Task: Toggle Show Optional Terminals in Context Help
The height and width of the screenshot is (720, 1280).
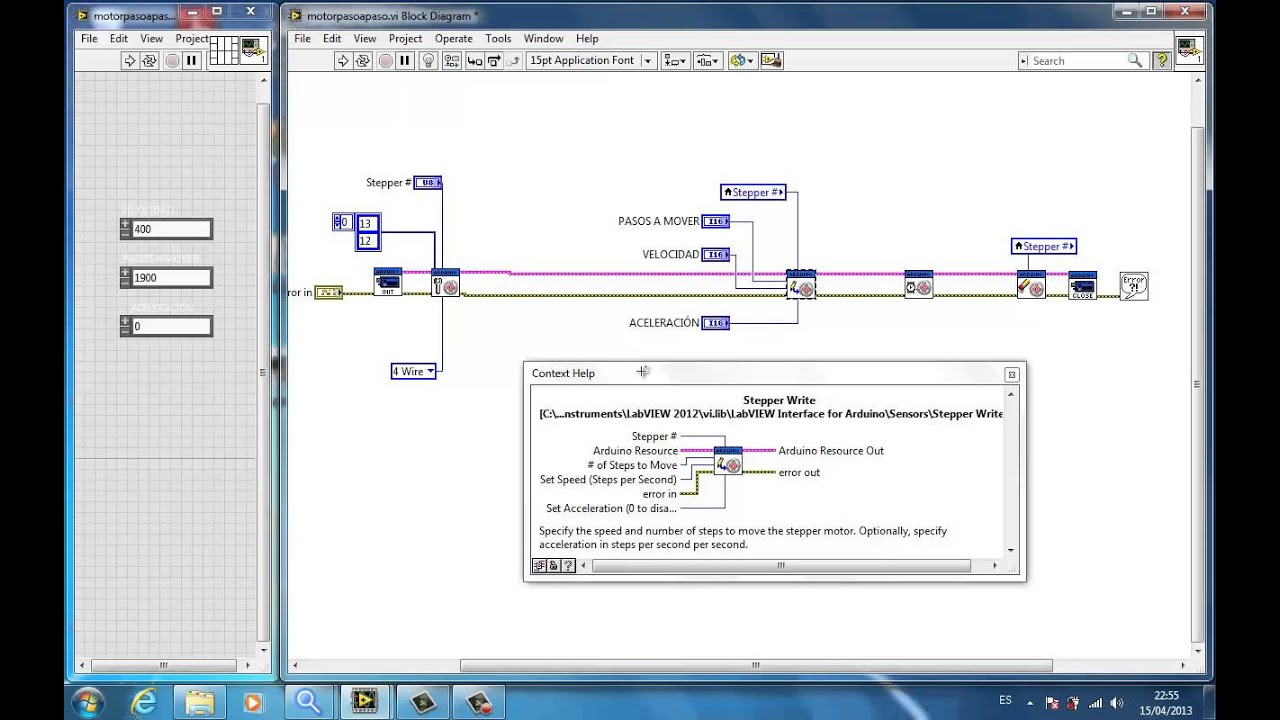Action: click(x=539, y=565)
